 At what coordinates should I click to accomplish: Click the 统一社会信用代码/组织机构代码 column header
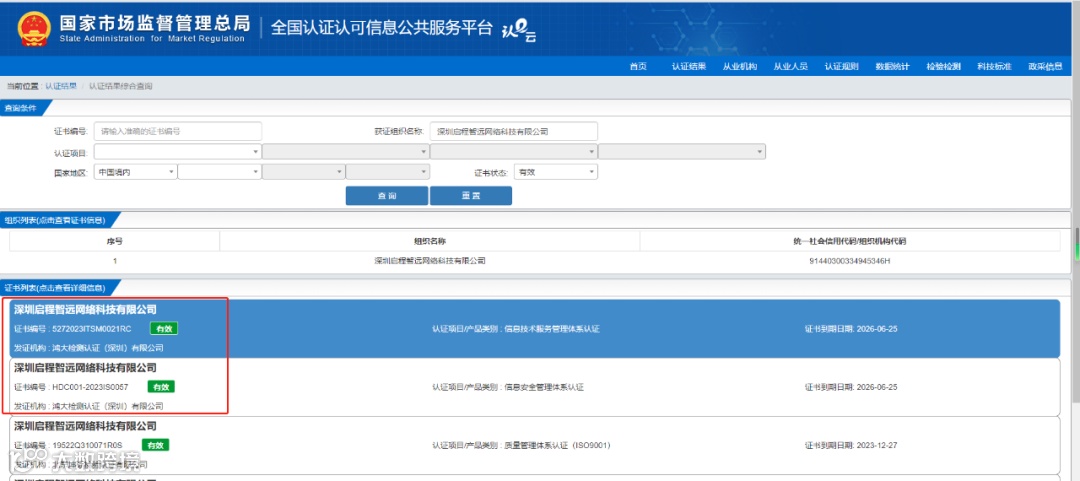point(850,241)
